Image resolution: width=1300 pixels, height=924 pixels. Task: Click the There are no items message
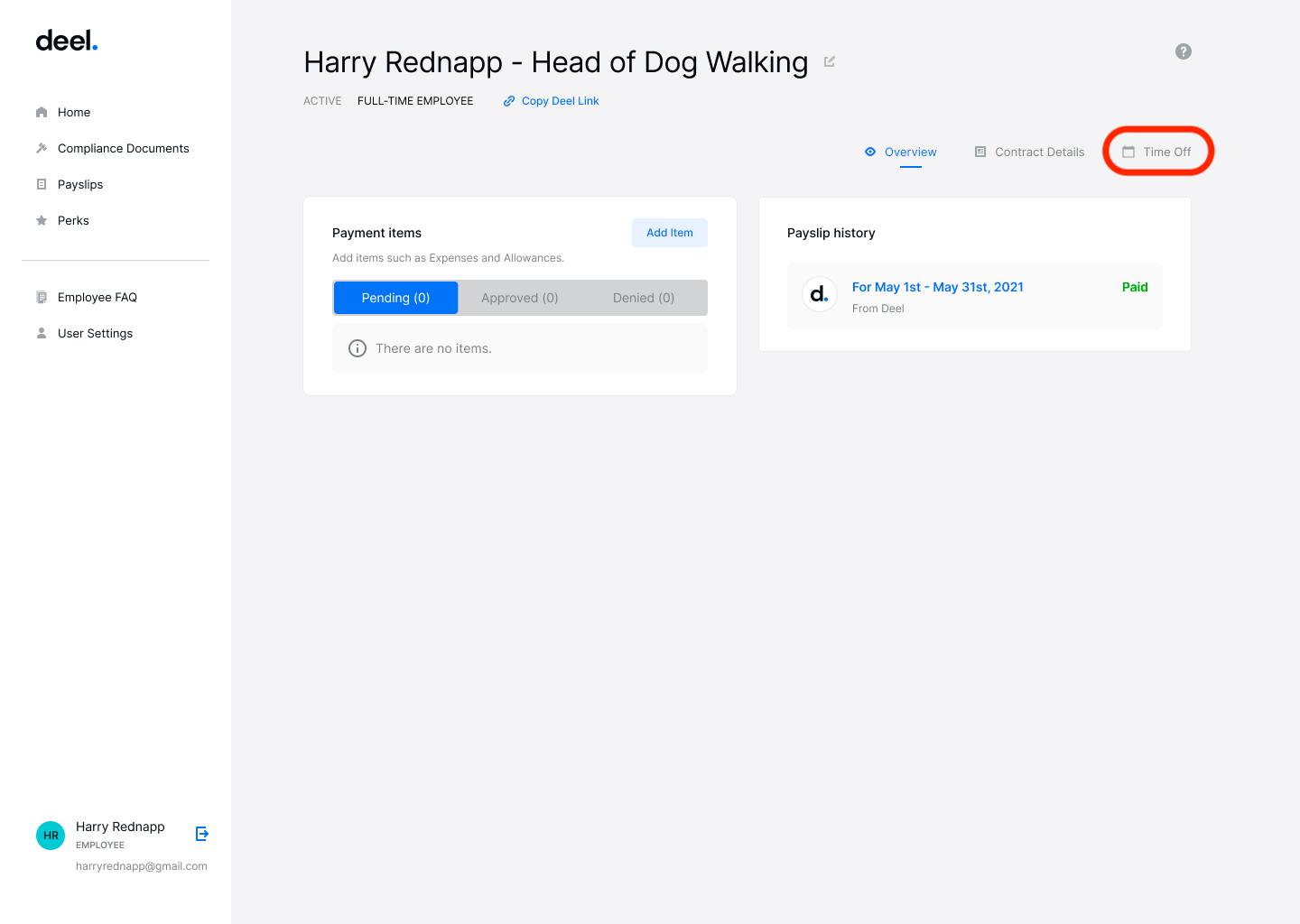point(433,348)
